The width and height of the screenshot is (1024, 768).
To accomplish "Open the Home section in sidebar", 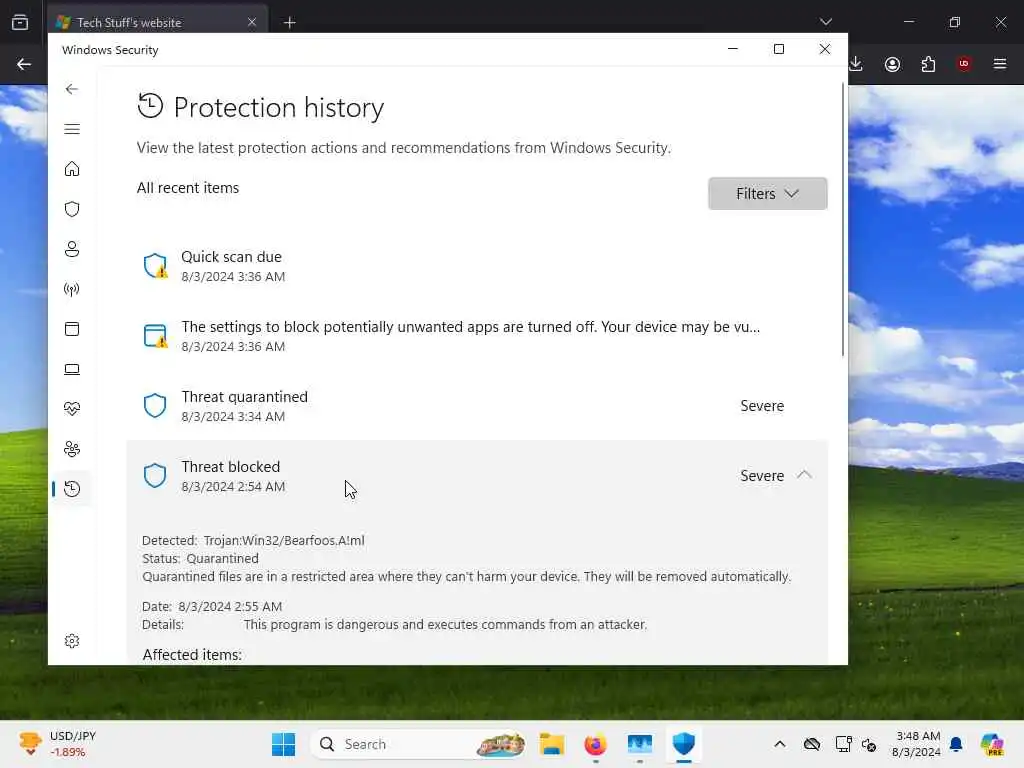I will coord(72,169).
